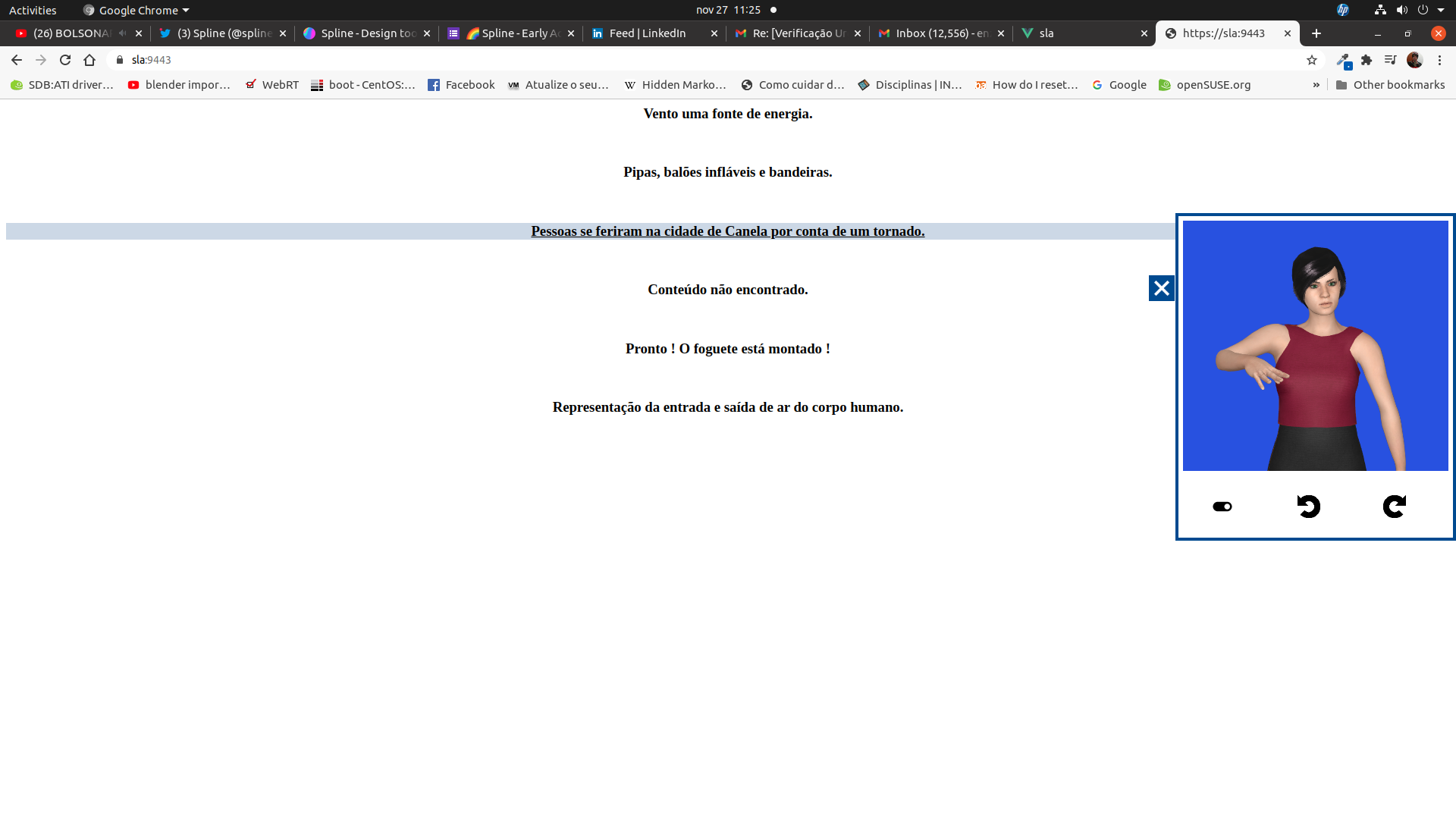Click the rotate clockwise avatar icon
Image resolution: width=1456 pixels, height=819 pixels.
[1394, 507]
